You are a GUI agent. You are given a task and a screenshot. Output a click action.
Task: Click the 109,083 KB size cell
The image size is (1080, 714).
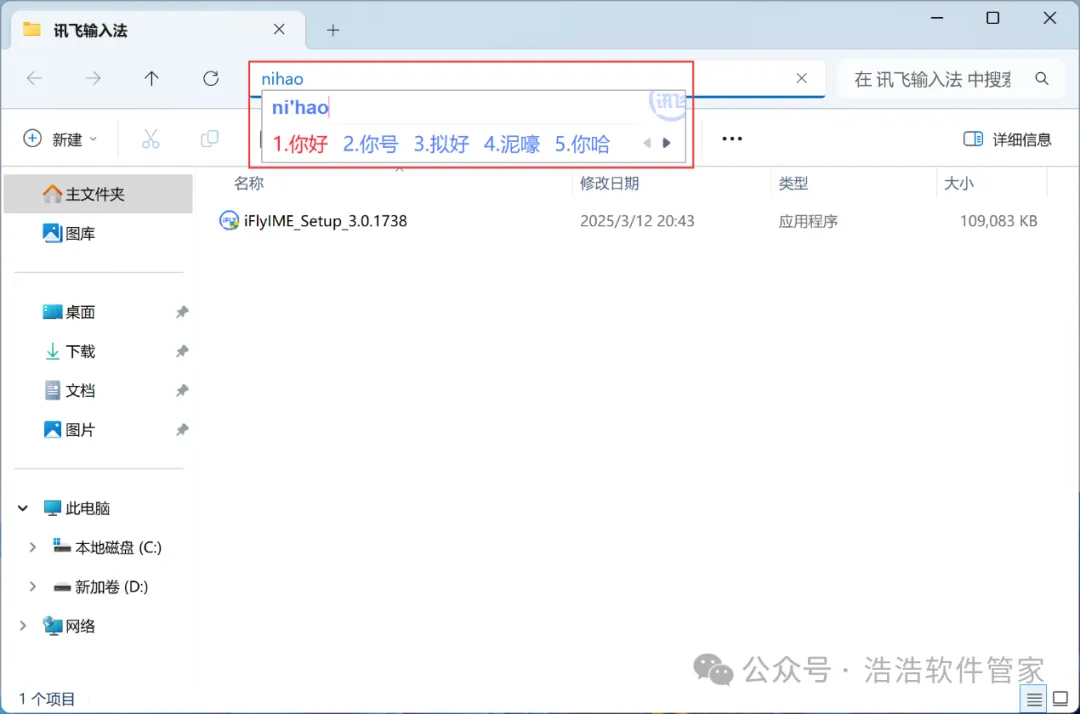click(998, 221)
